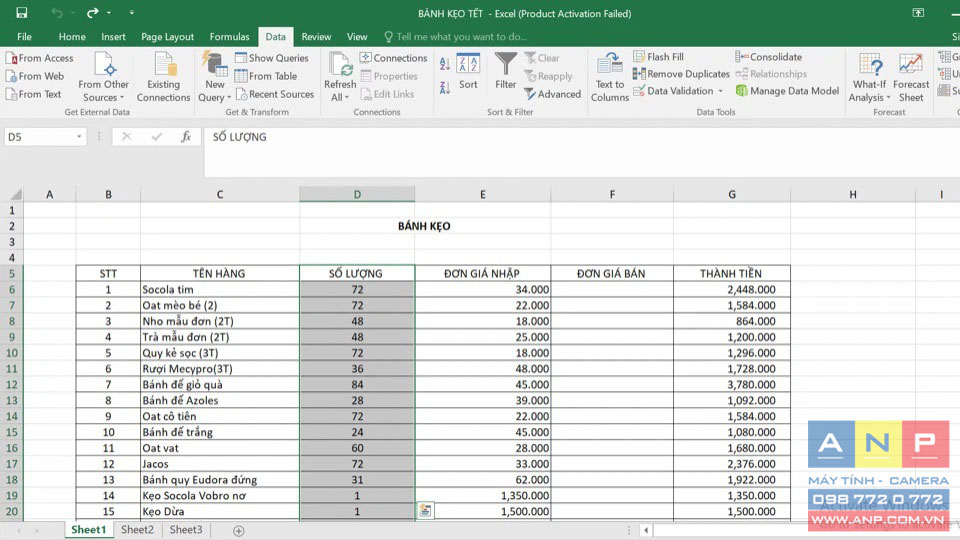Screen dimensions: 960x540
Task: Click the THÀNH TIỀN header cell
Action: pos(732,274)
